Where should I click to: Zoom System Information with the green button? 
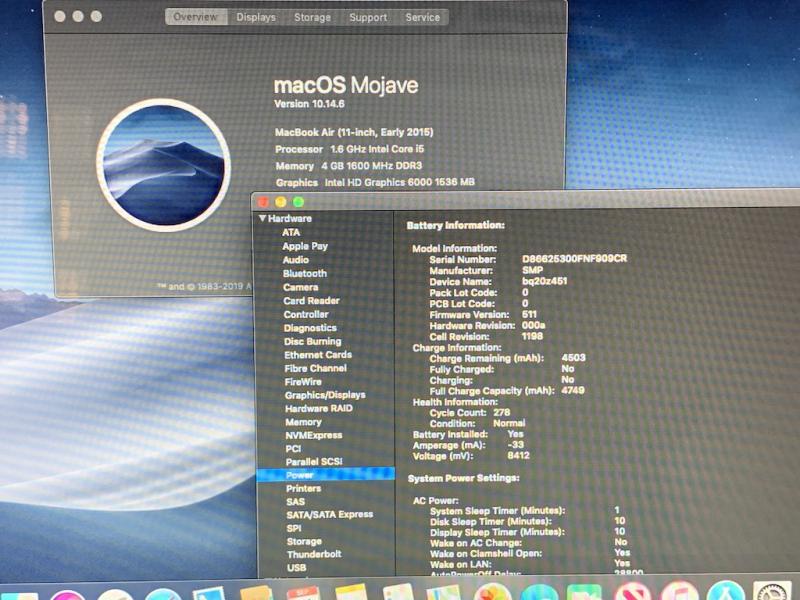tap(298, 202)
